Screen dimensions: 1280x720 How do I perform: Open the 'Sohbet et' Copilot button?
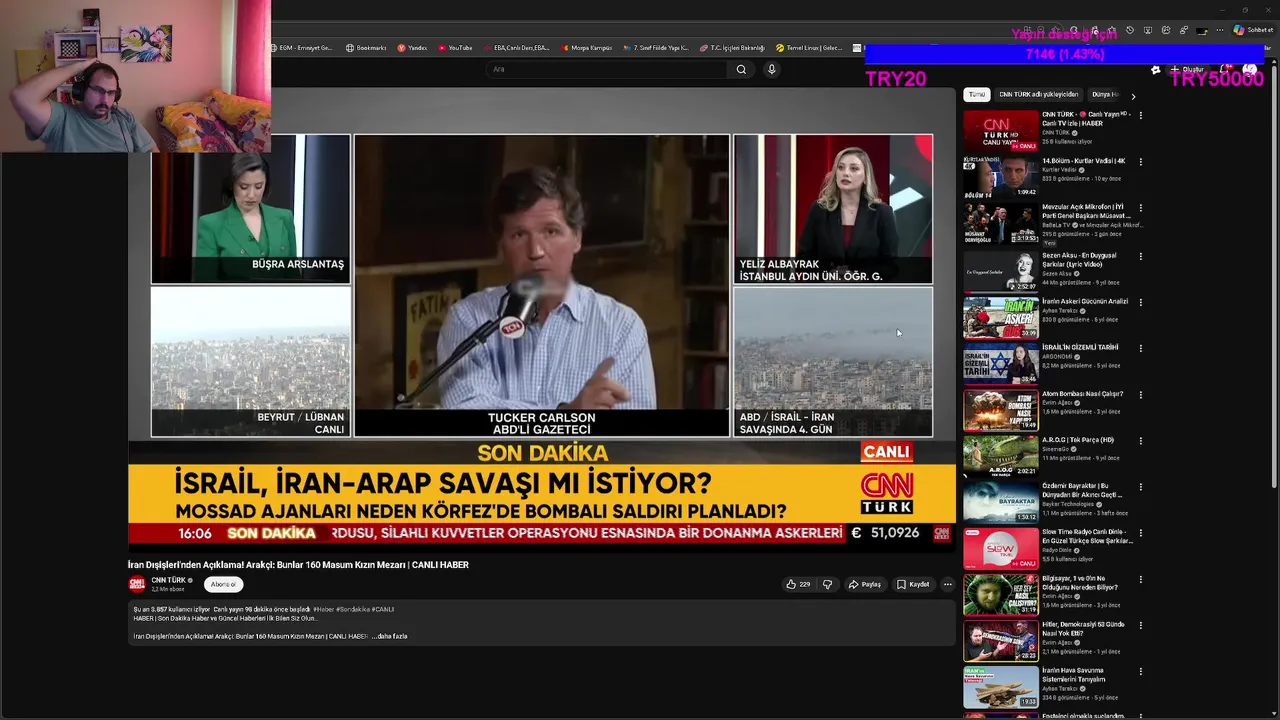click(x=1253, y=30)
